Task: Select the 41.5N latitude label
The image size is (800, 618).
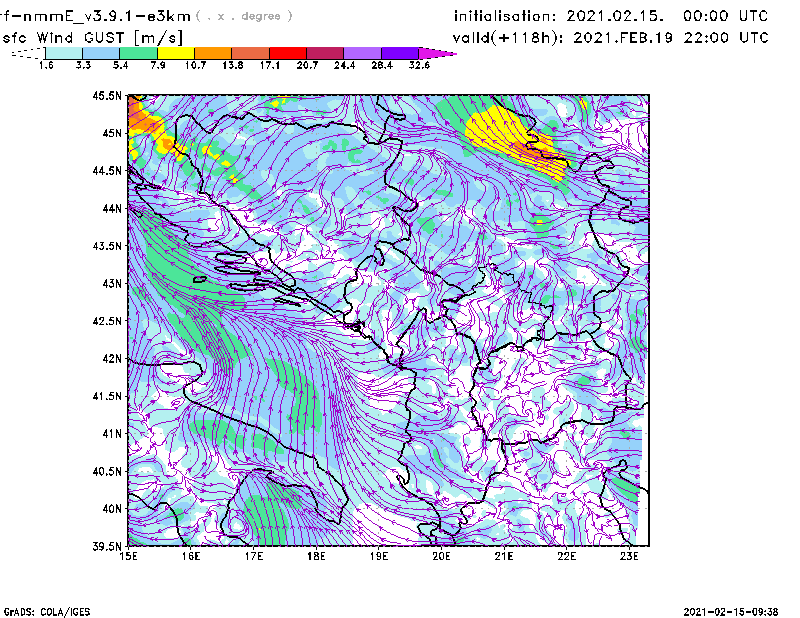Action: (x=108, y=396)
